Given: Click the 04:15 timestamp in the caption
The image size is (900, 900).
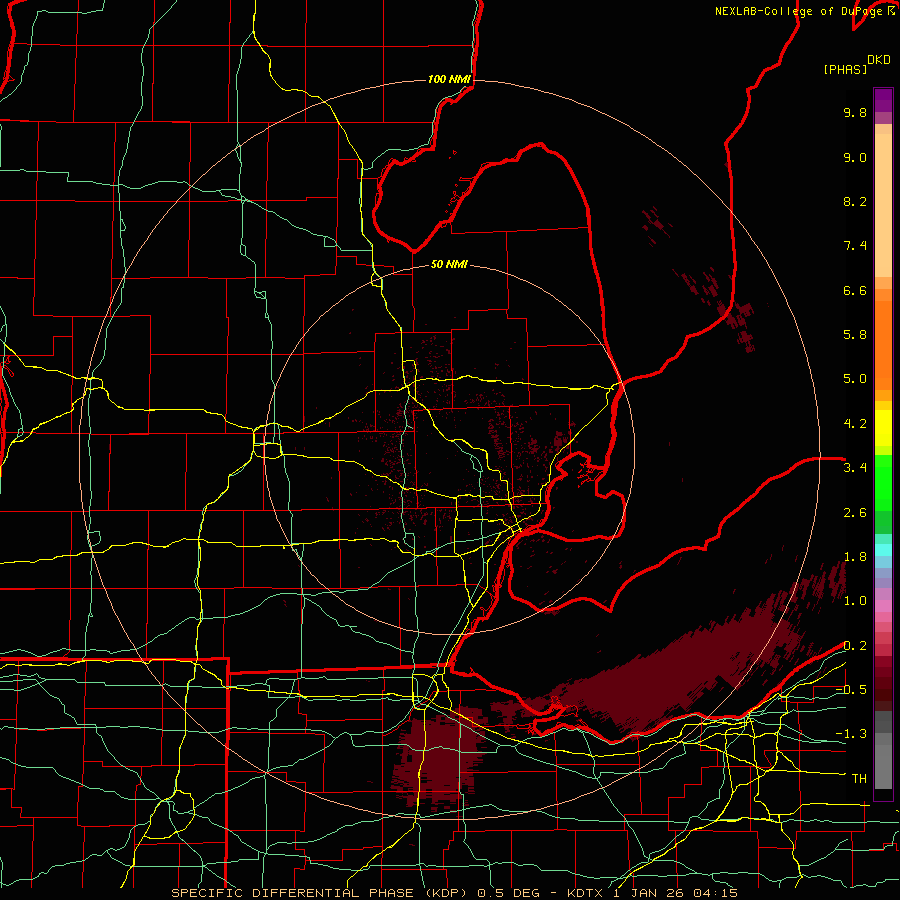Looking at the screenshot, I should point(715,893).
